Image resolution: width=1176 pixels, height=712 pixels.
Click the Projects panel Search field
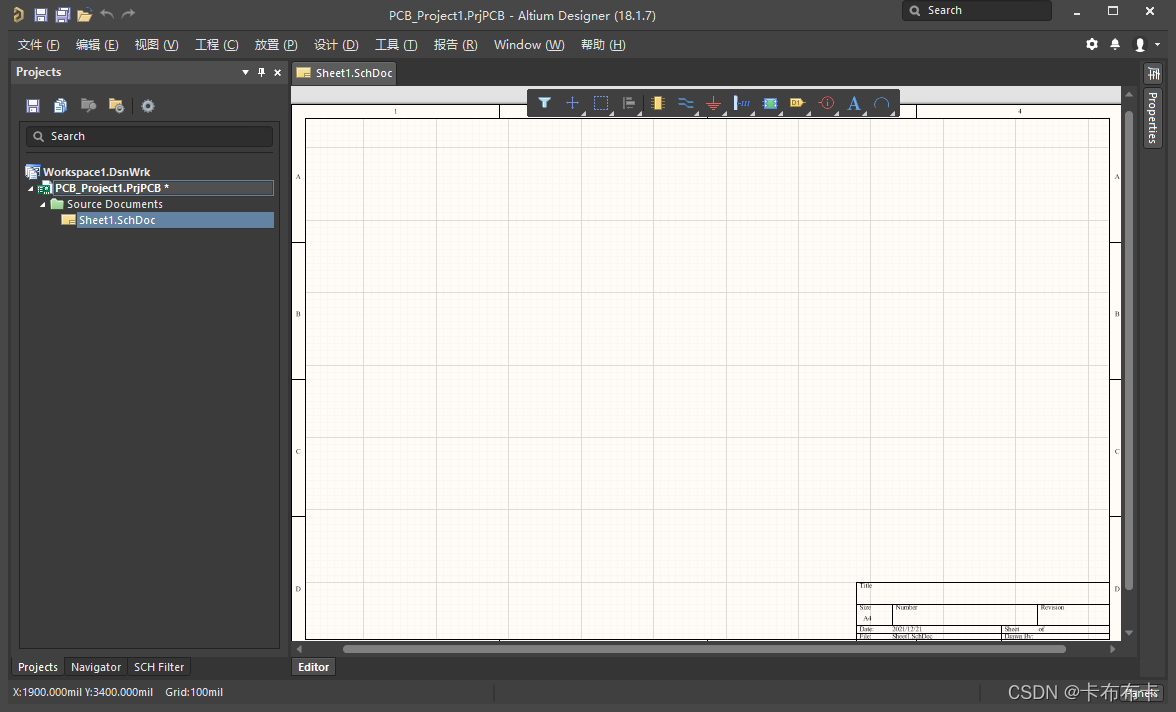tap(150, 136)
